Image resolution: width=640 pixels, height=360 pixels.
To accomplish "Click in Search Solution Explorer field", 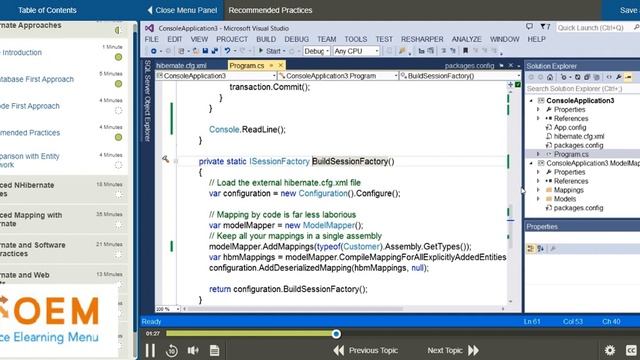I will point(582,89).
